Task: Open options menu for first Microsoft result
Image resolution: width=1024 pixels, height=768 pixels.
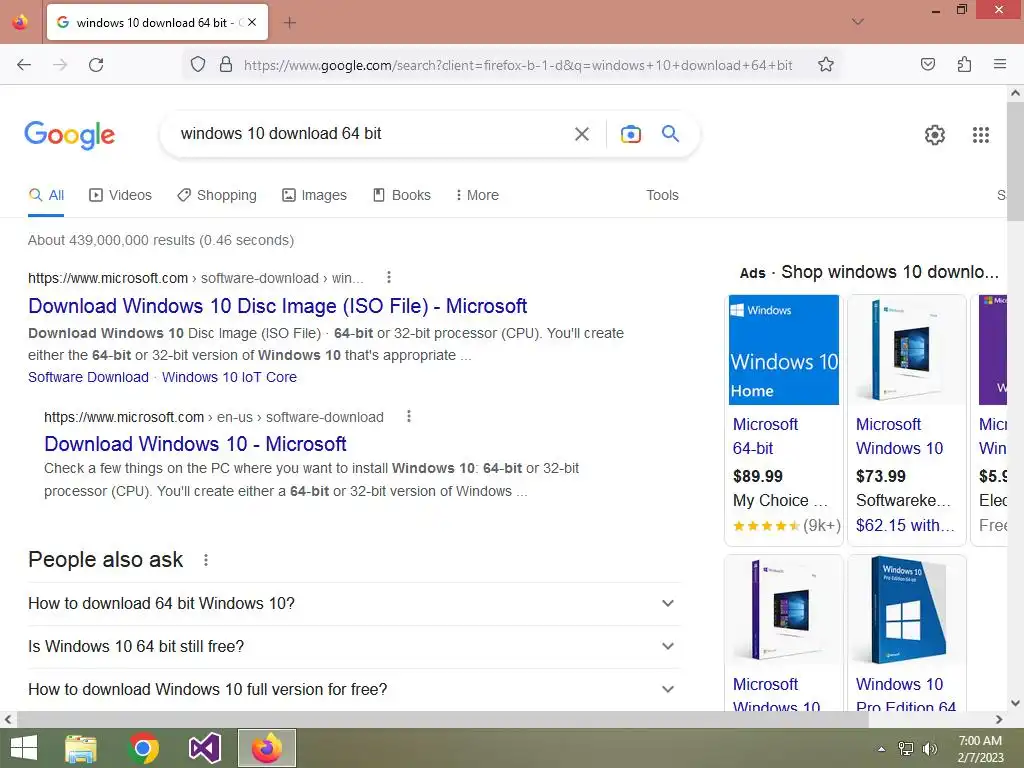Action: point(389,277)
